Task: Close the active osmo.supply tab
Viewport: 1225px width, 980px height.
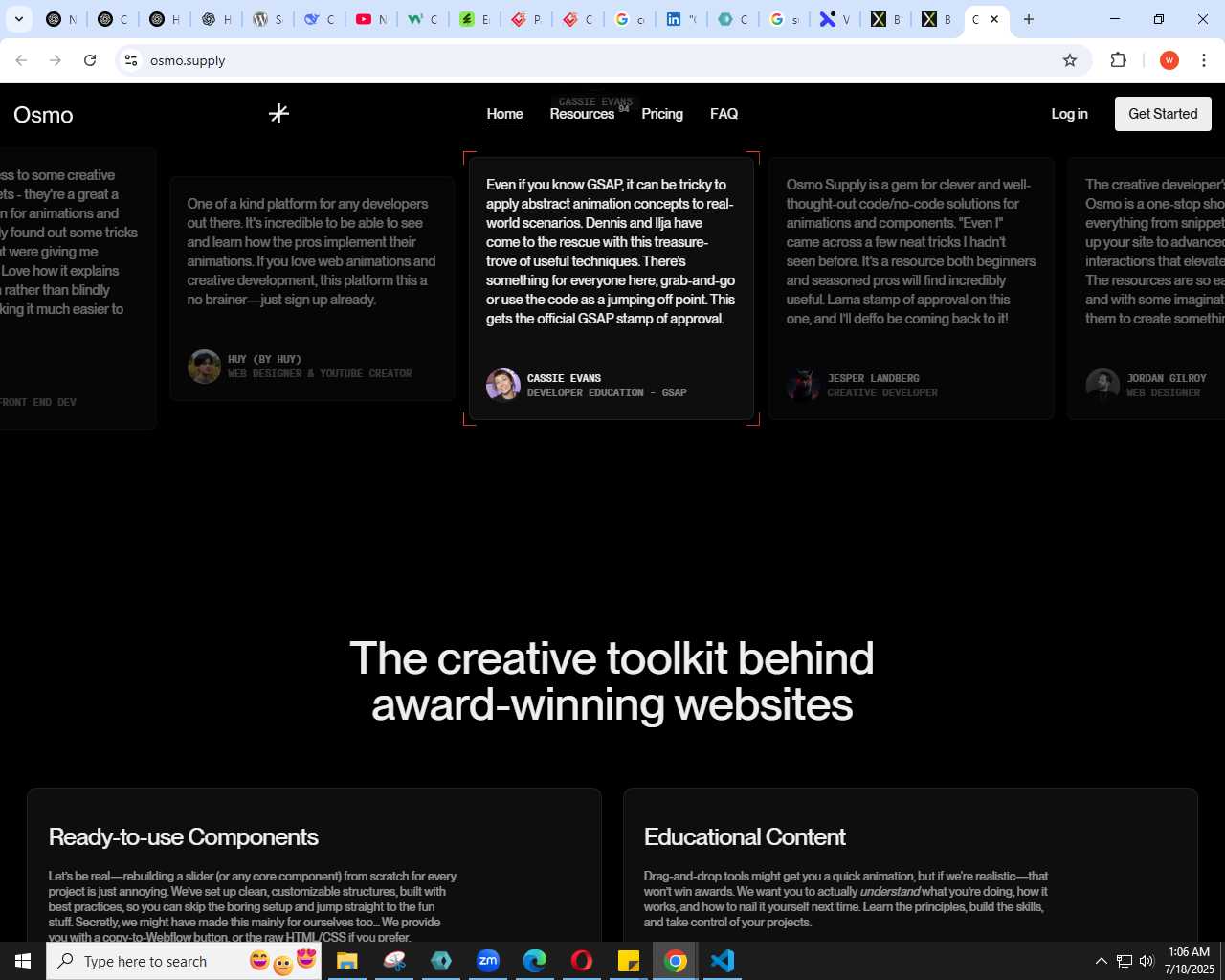Action: pos(994,19)
